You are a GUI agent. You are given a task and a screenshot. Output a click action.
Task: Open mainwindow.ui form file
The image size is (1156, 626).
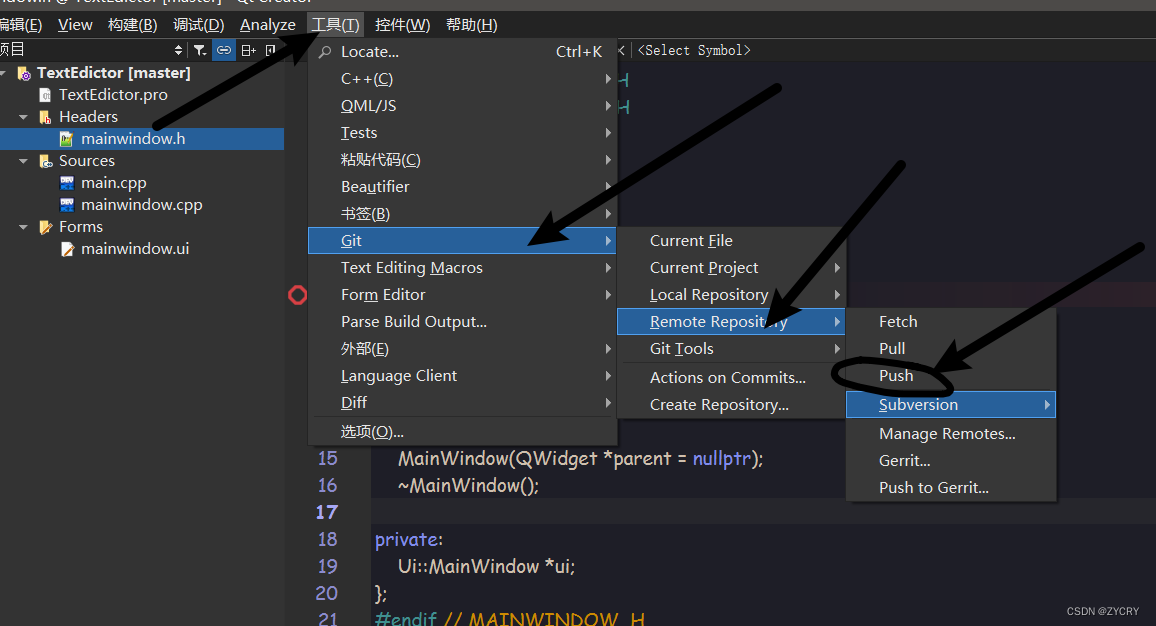point(135,249)
